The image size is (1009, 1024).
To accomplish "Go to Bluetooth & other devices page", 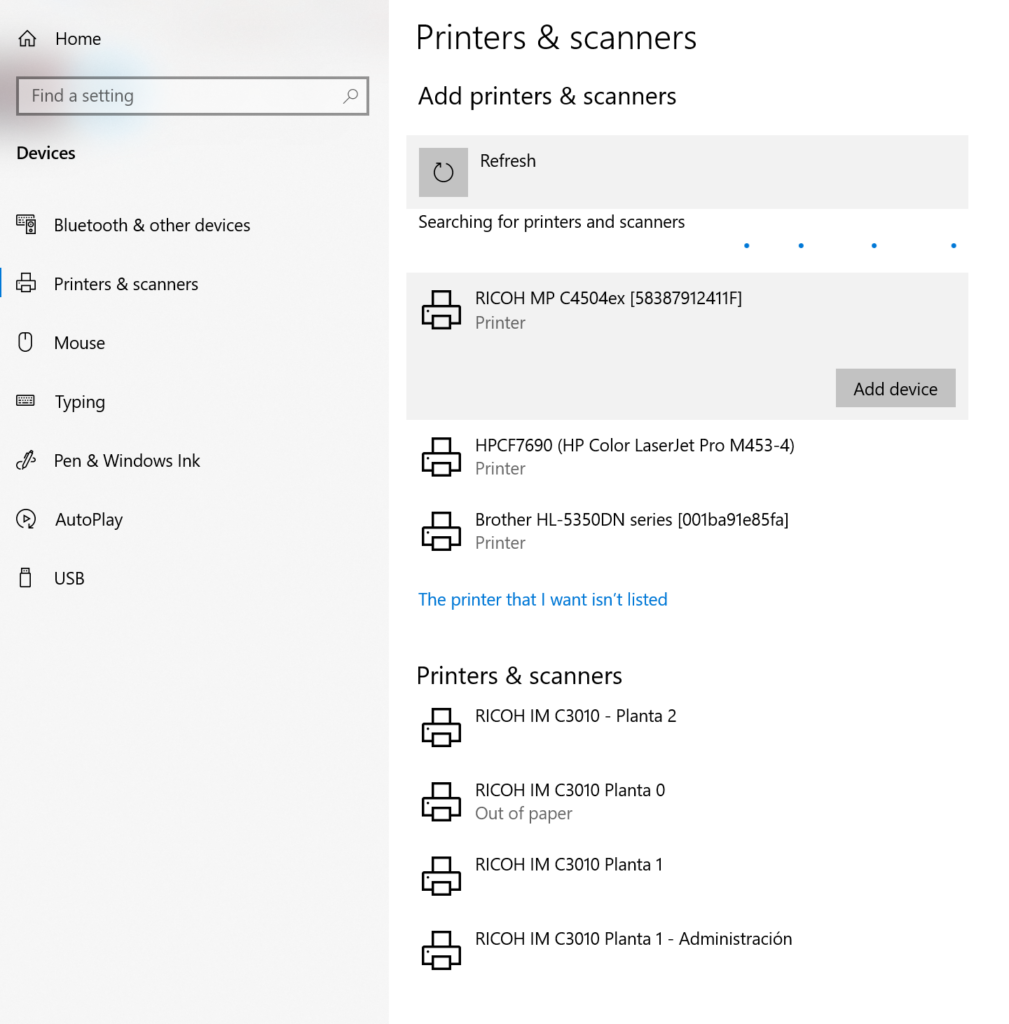I will (x=152, y=225).
